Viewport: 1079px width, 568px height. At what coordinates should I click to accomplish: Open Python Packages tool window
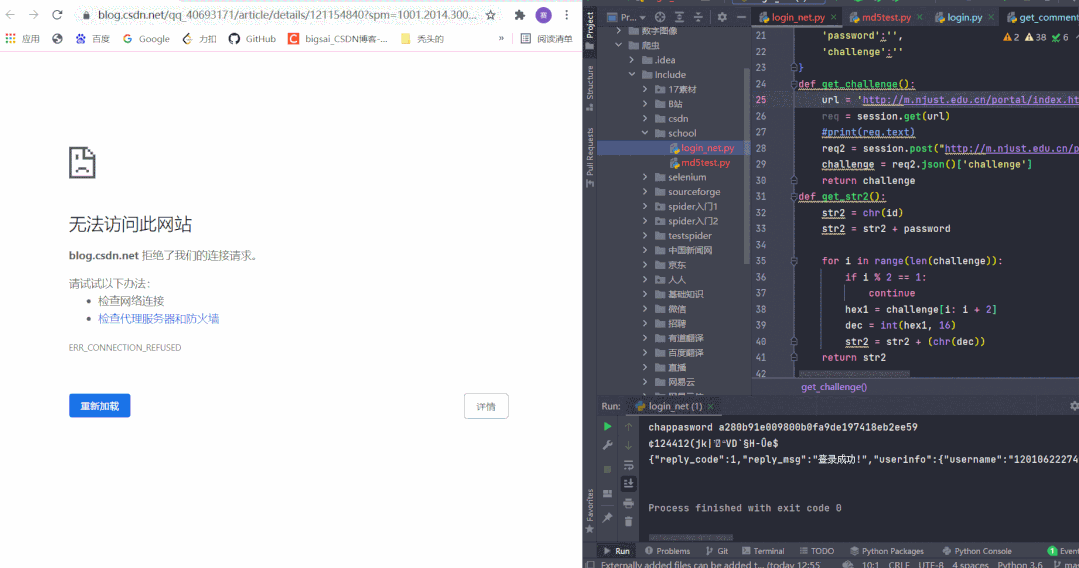[886, 551]
